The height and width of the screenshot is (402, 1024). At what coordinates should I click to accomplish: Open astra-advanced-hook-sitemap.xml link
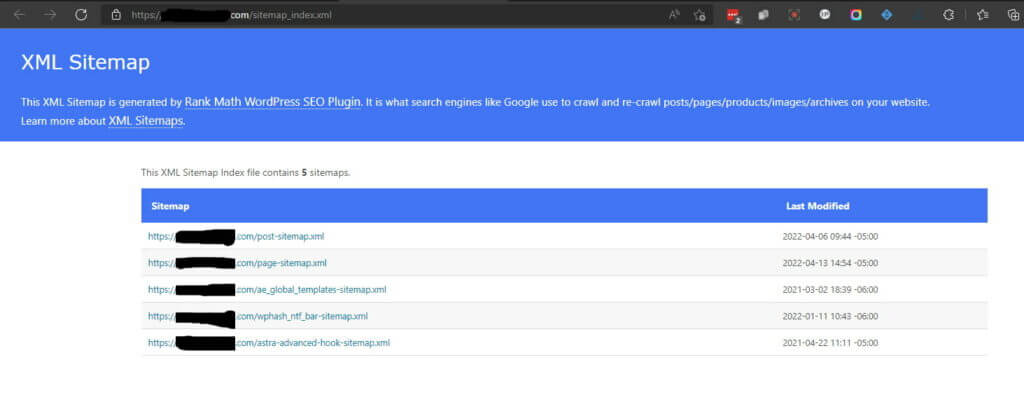click(x=268, y=343)
